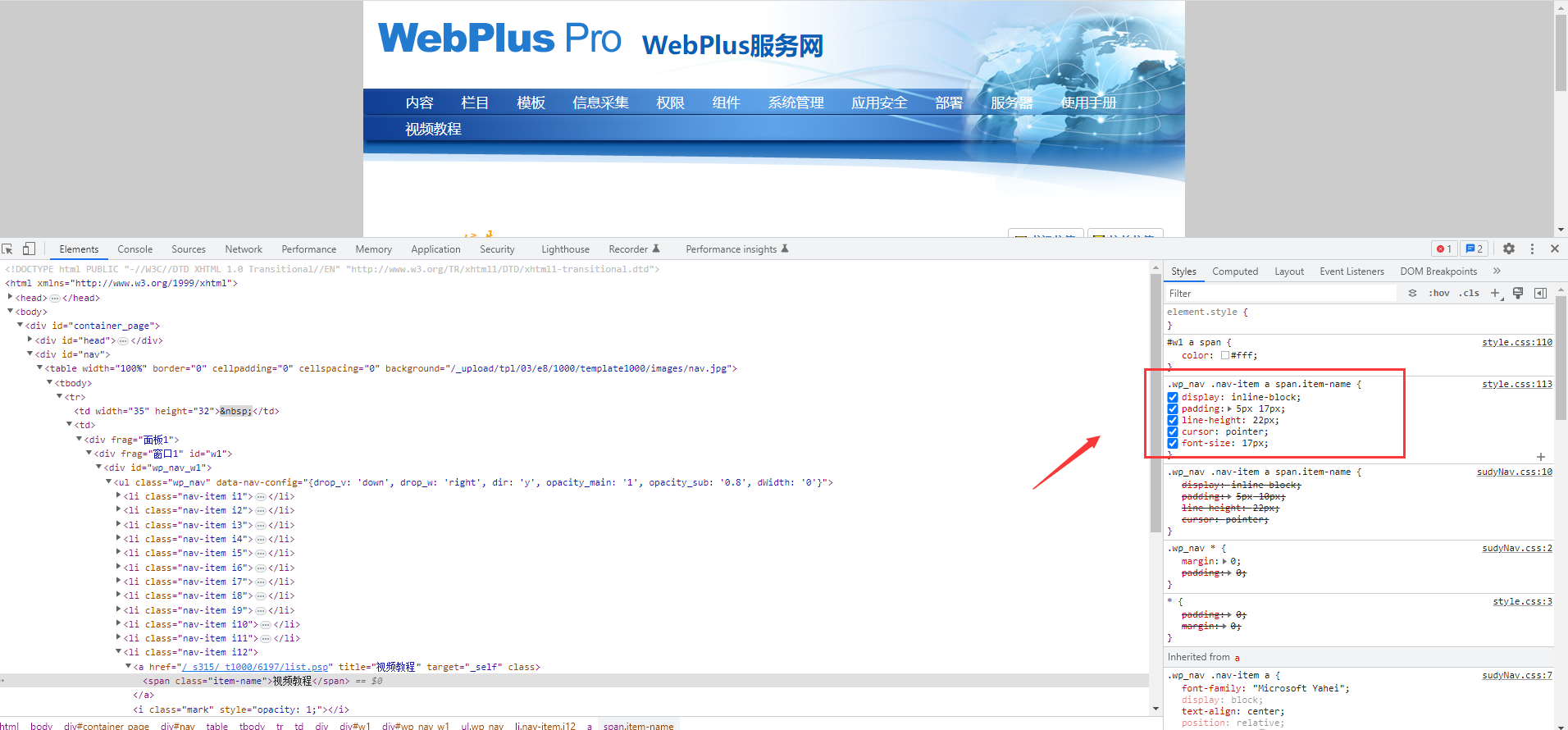Expand the head element node
The image size is (1568, 730).
pyautogui.click(x=11, y=298)
